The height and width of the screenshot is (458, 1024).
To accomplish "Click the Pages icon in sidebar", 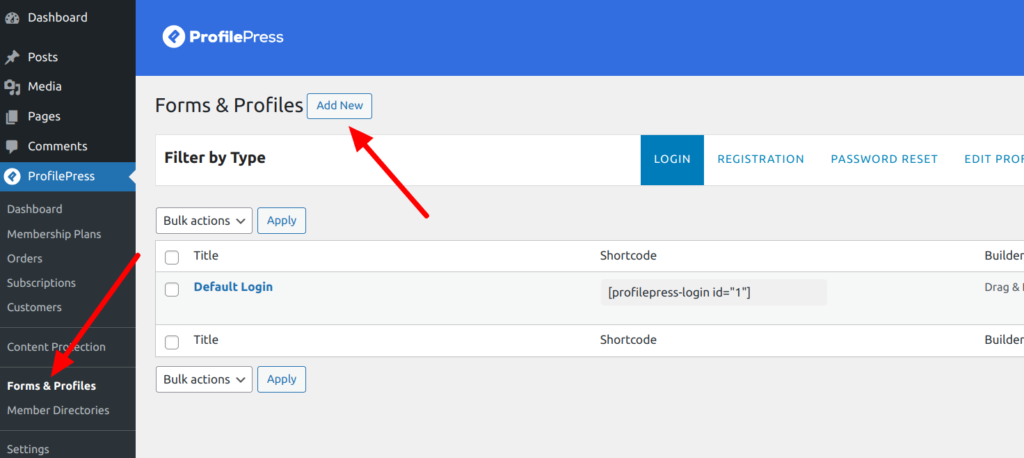I will [12, 117].
